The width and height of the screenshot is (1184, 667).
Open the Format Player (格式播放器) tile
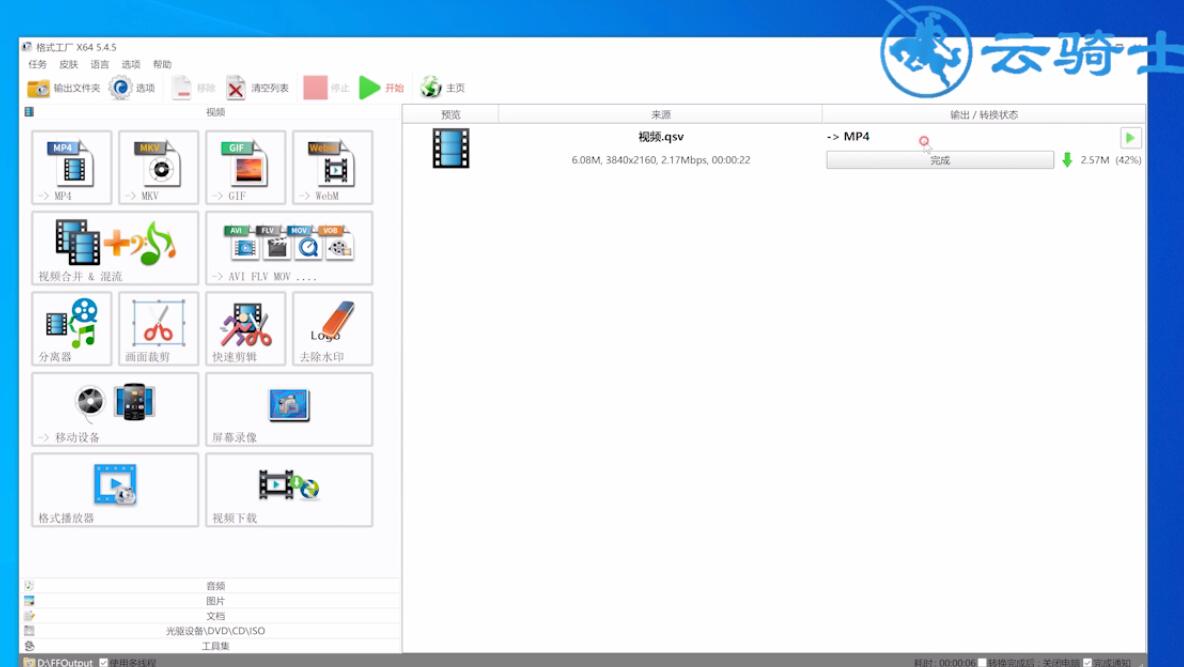click(x=115, y=490)
